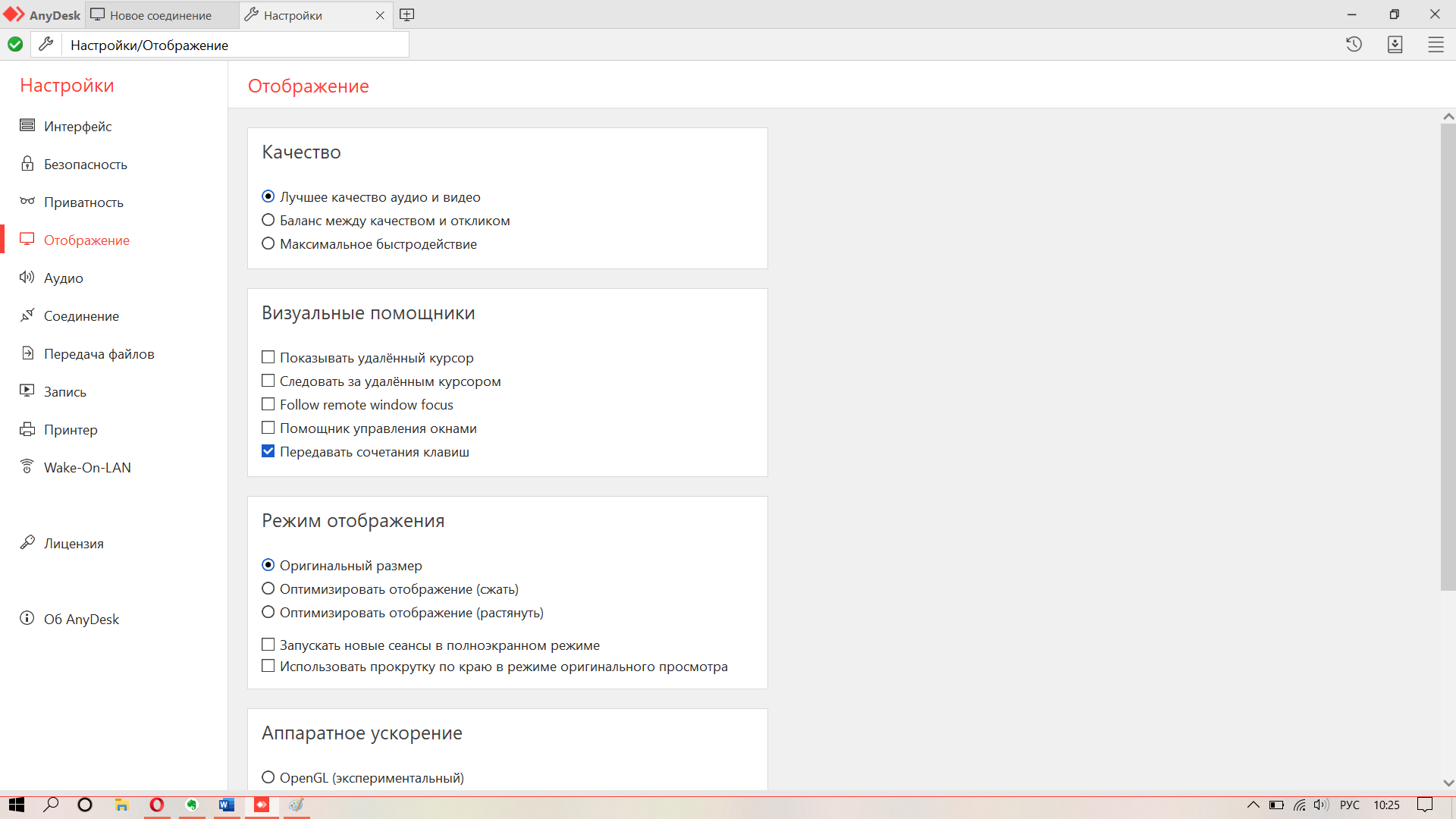Open session history clock icon
This screenshot has height=819, width=1456.
point(1354,45)
